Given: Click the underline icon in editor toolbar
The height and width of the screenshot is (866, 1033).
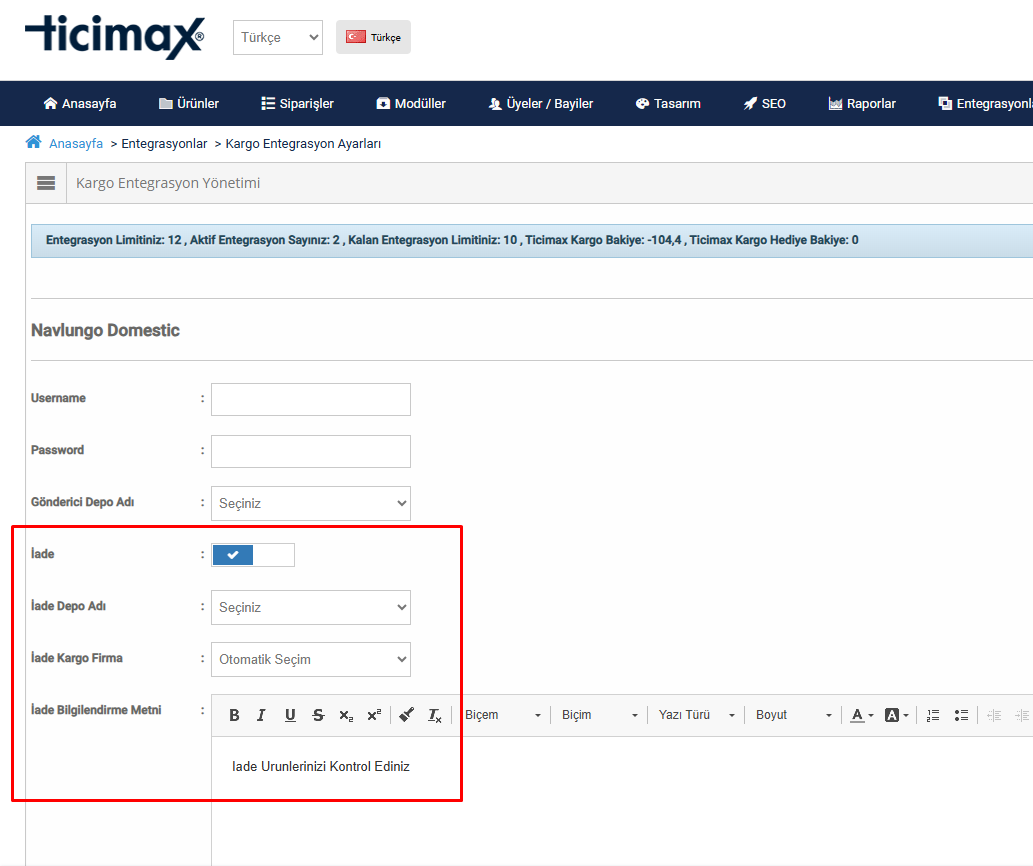Looking at the screenshot, I should coord(290,715).
